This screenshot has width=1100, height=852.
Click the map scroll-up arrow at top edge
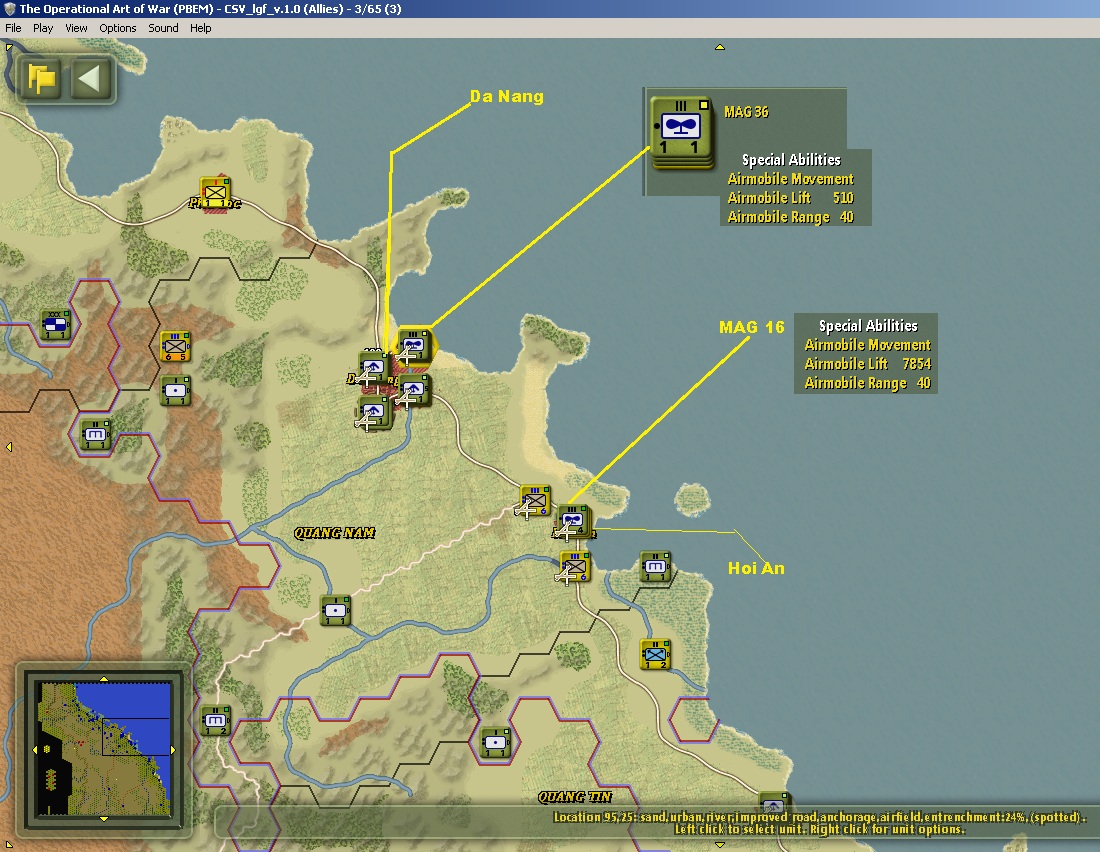[x=720, y=47]
